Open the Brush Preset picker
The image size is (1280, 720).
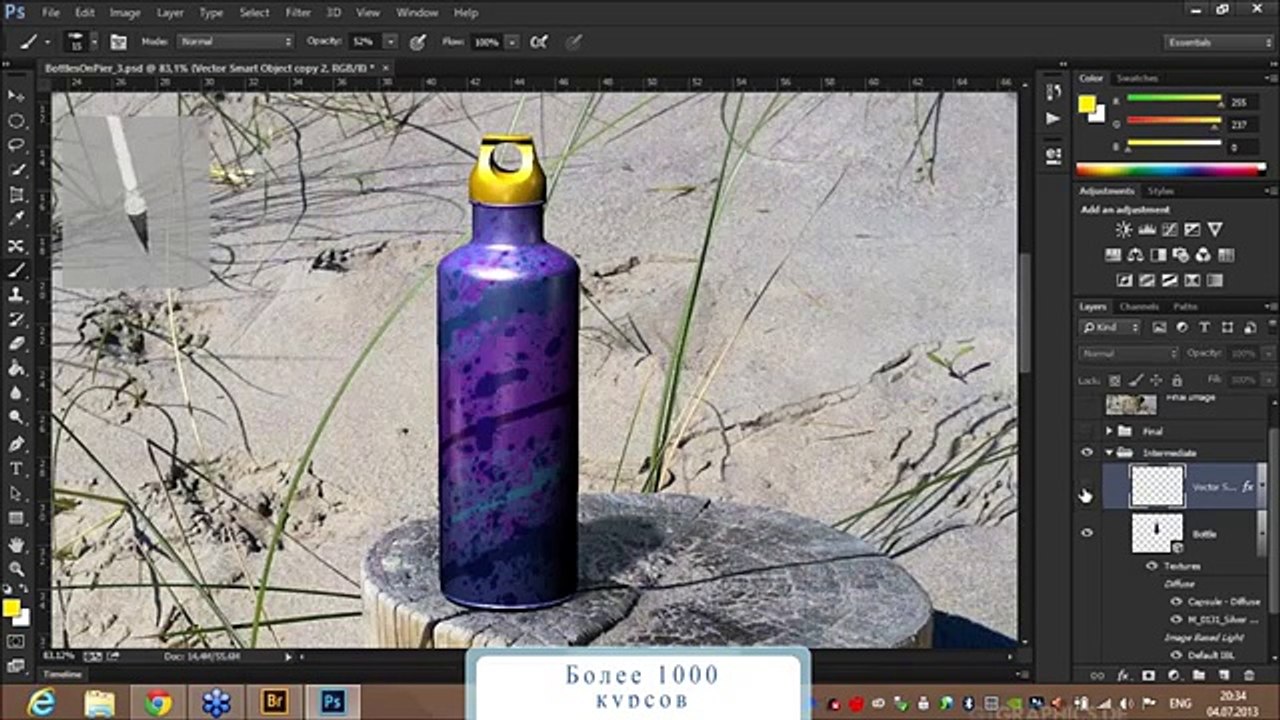(x=81, y=42)
